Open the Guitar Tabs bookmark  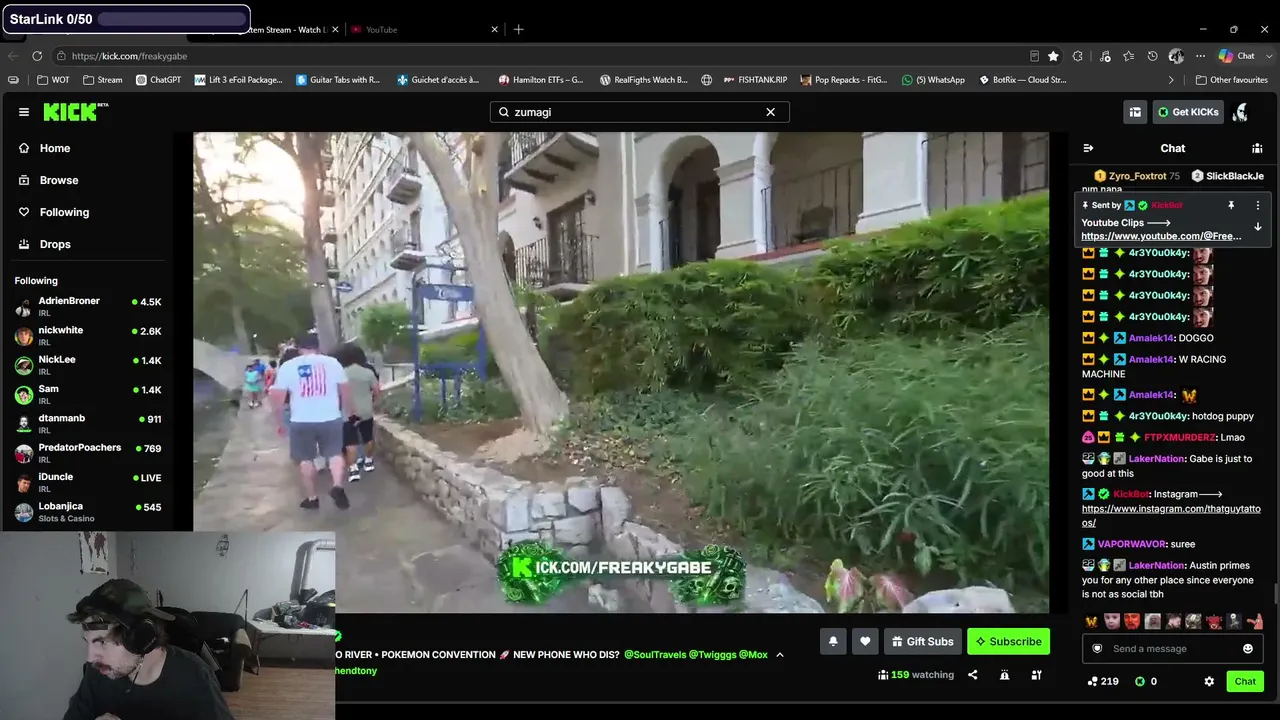[x=338, y=80]
